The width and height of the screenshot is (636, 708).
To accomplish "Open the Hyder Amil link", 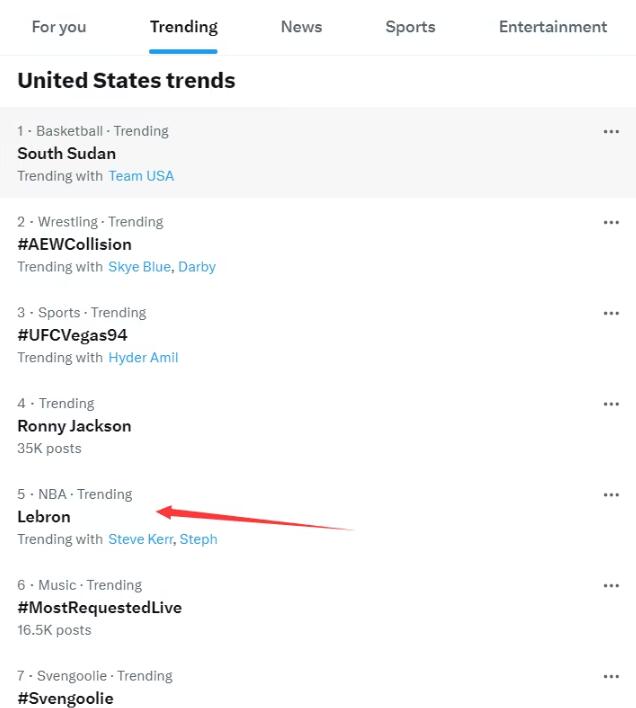I will [143, 358].
